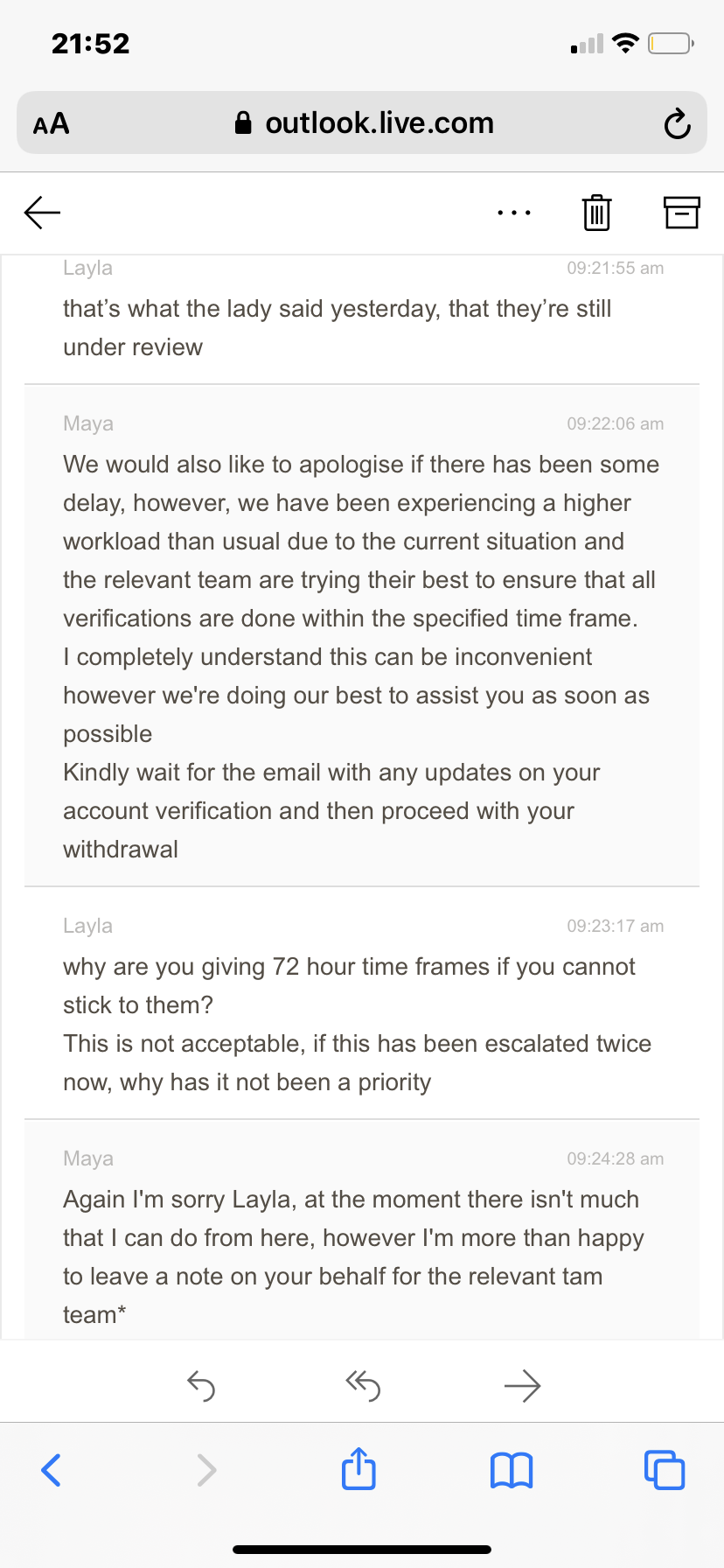Select Maya's 09:22:06 am apology message

(x=362, y=635)
